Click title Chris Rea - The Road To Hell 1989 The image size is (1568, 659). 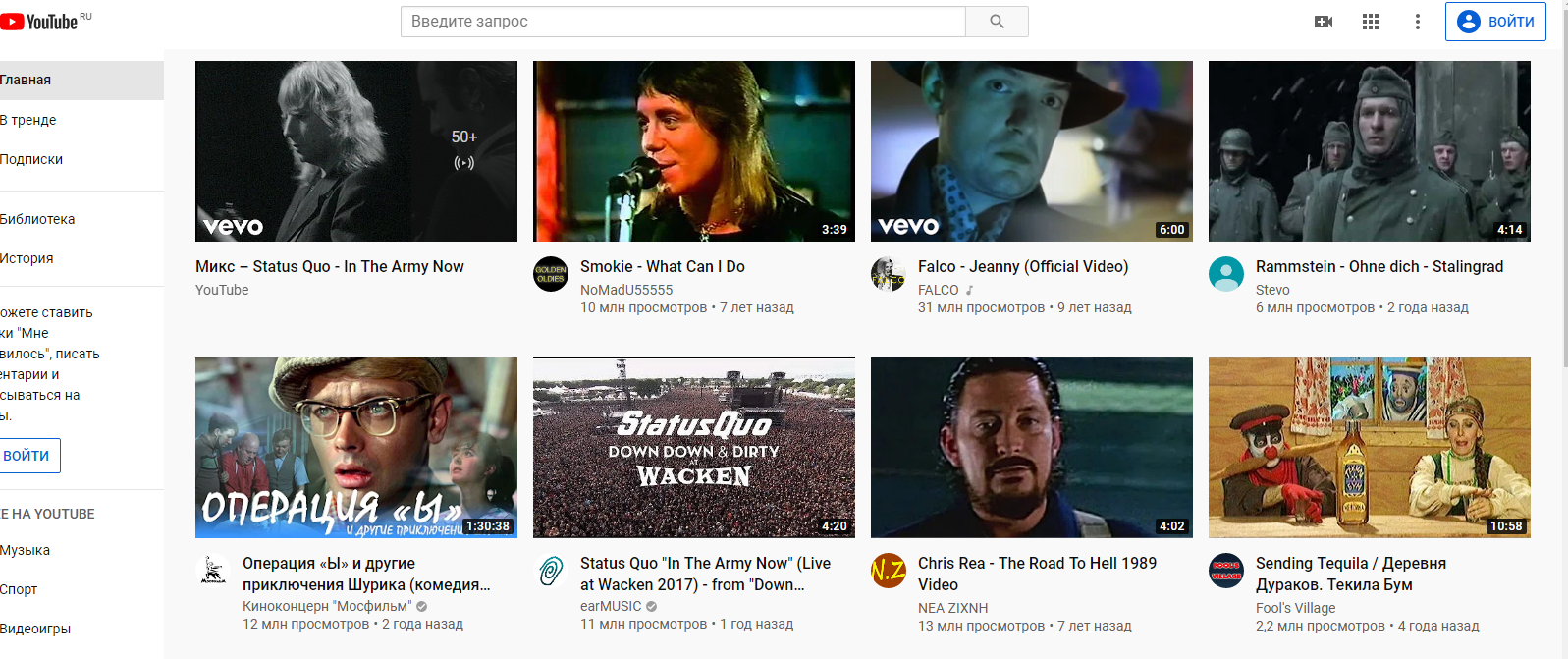[x=1037, y=574]
